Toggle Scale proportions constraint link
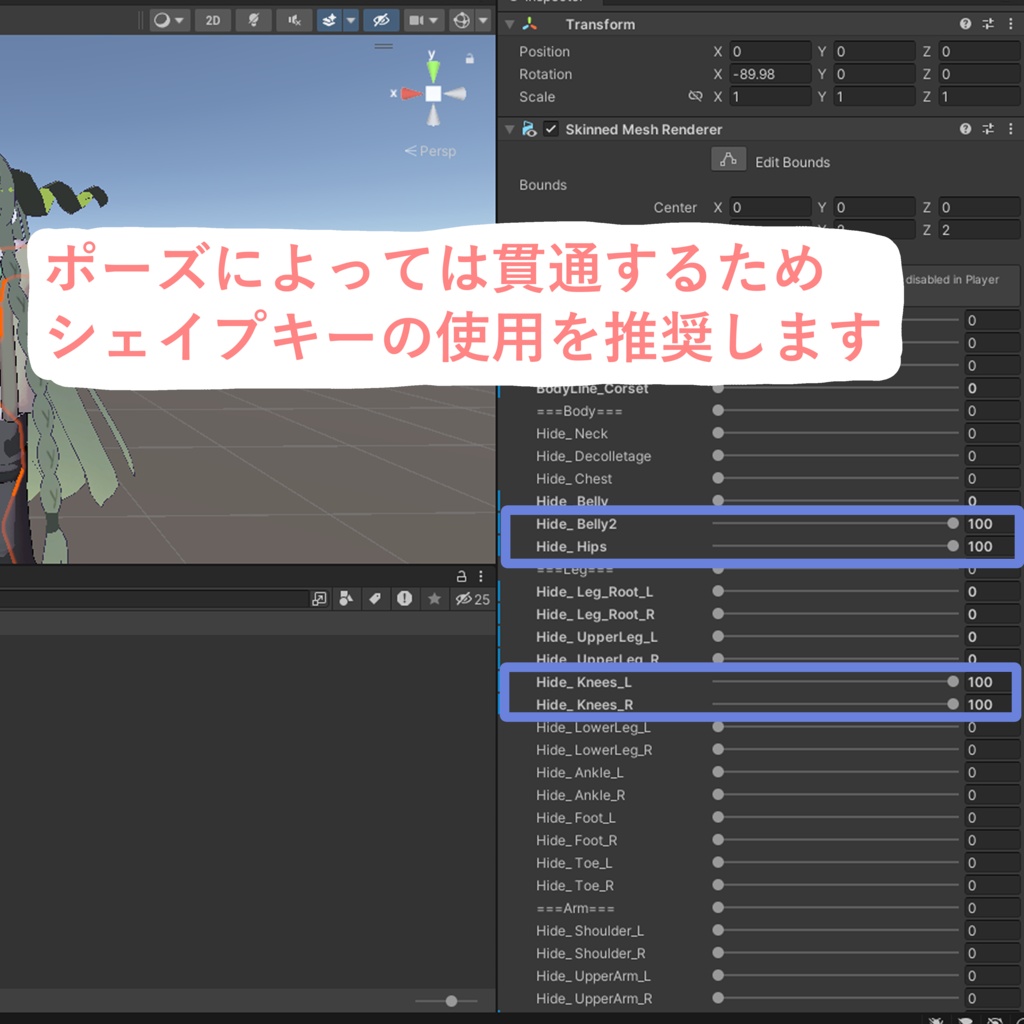The width and height of the screenshot is (1024, 1024). click(x=696, y=97)
